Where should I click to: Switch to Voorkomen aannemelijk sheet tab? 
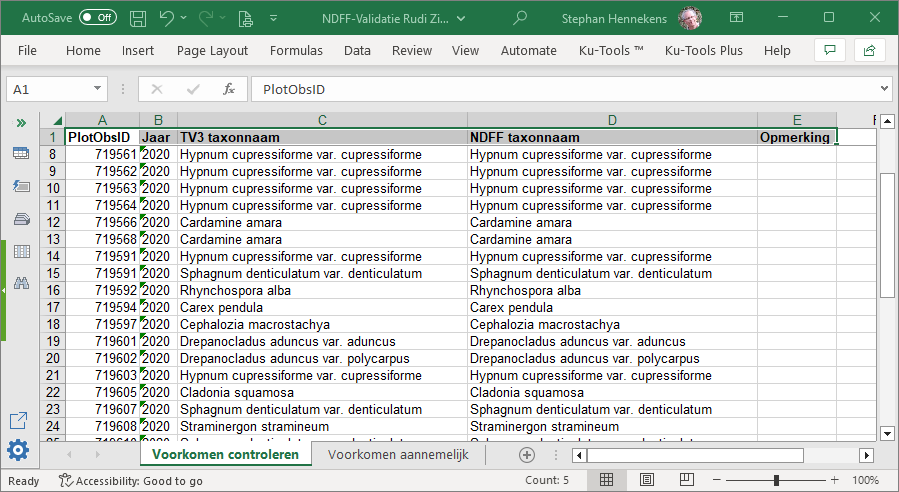[x=398, y=454]
